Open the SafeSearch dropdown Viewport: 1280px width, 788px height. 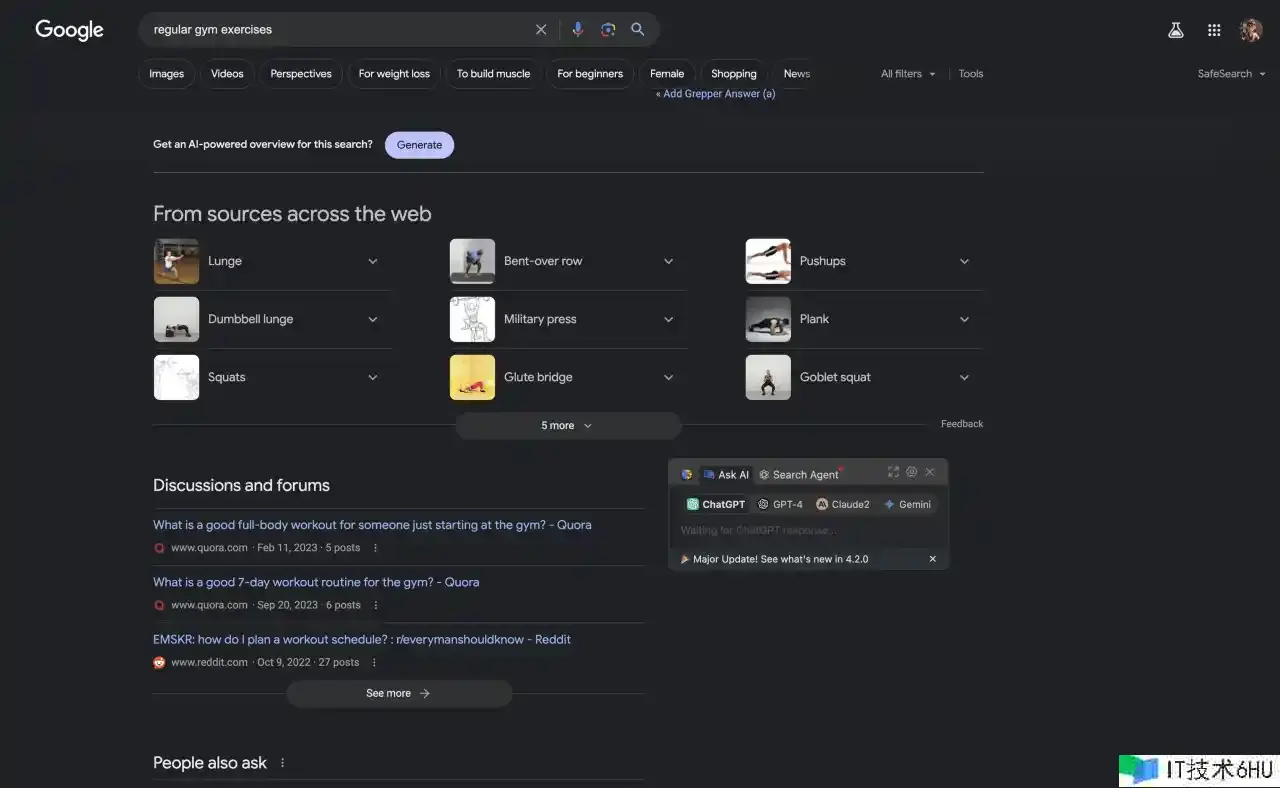pyautogui.click(x=1231, y=74)
